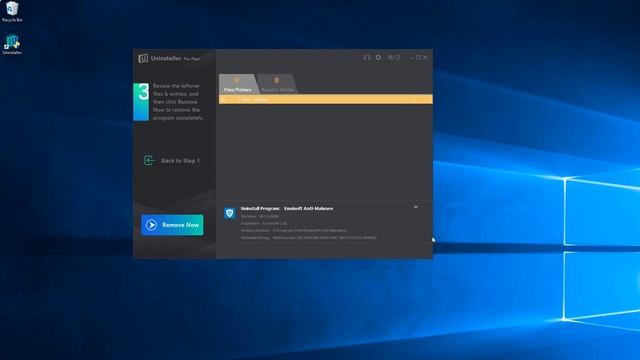Click the Uninstallor logo icon
The width and height of the screenshot is (640, 360).
tap(143, 58)
